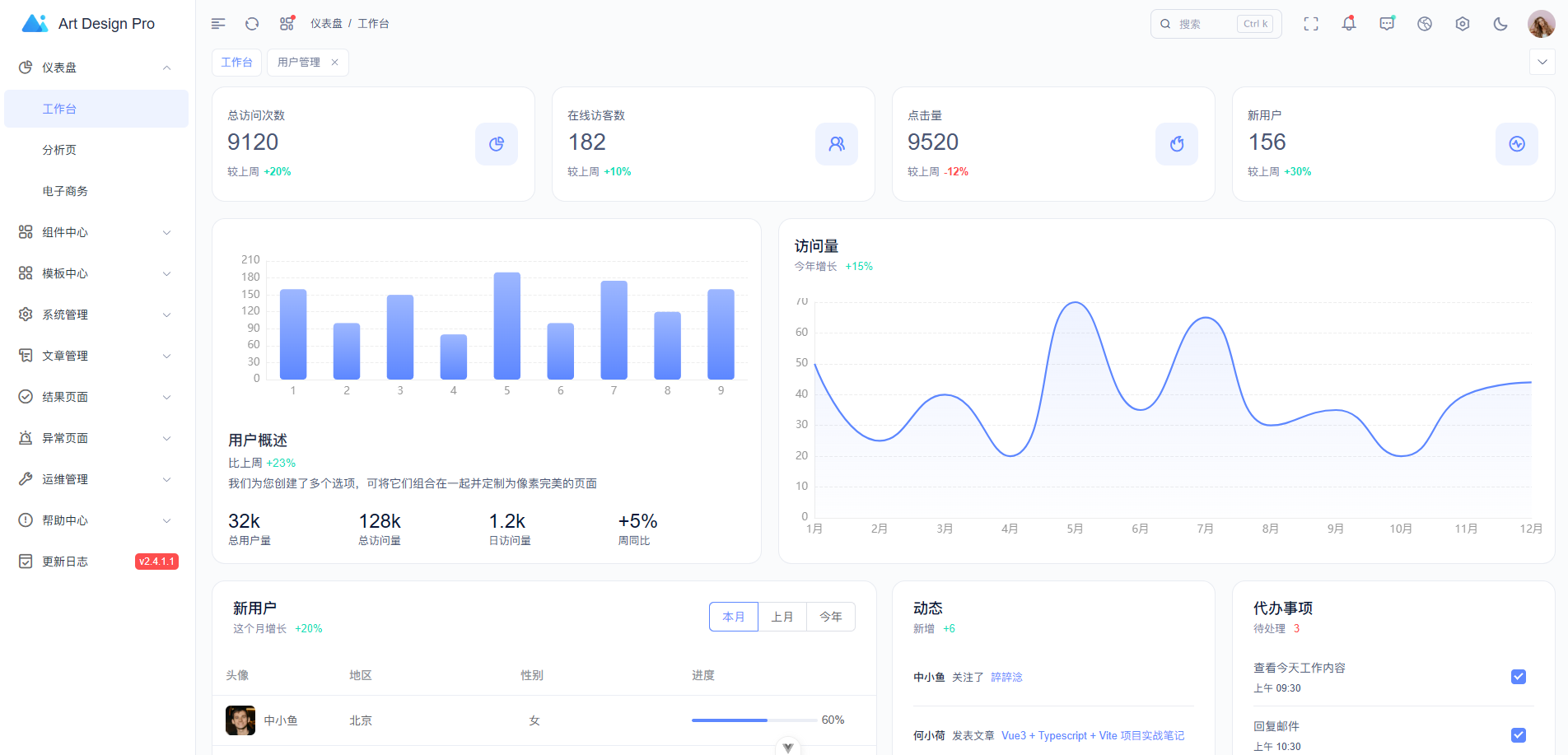Expand the 结果页面 menu
1568x755 pixels.
pyautogui.click(x=167, y=397)
